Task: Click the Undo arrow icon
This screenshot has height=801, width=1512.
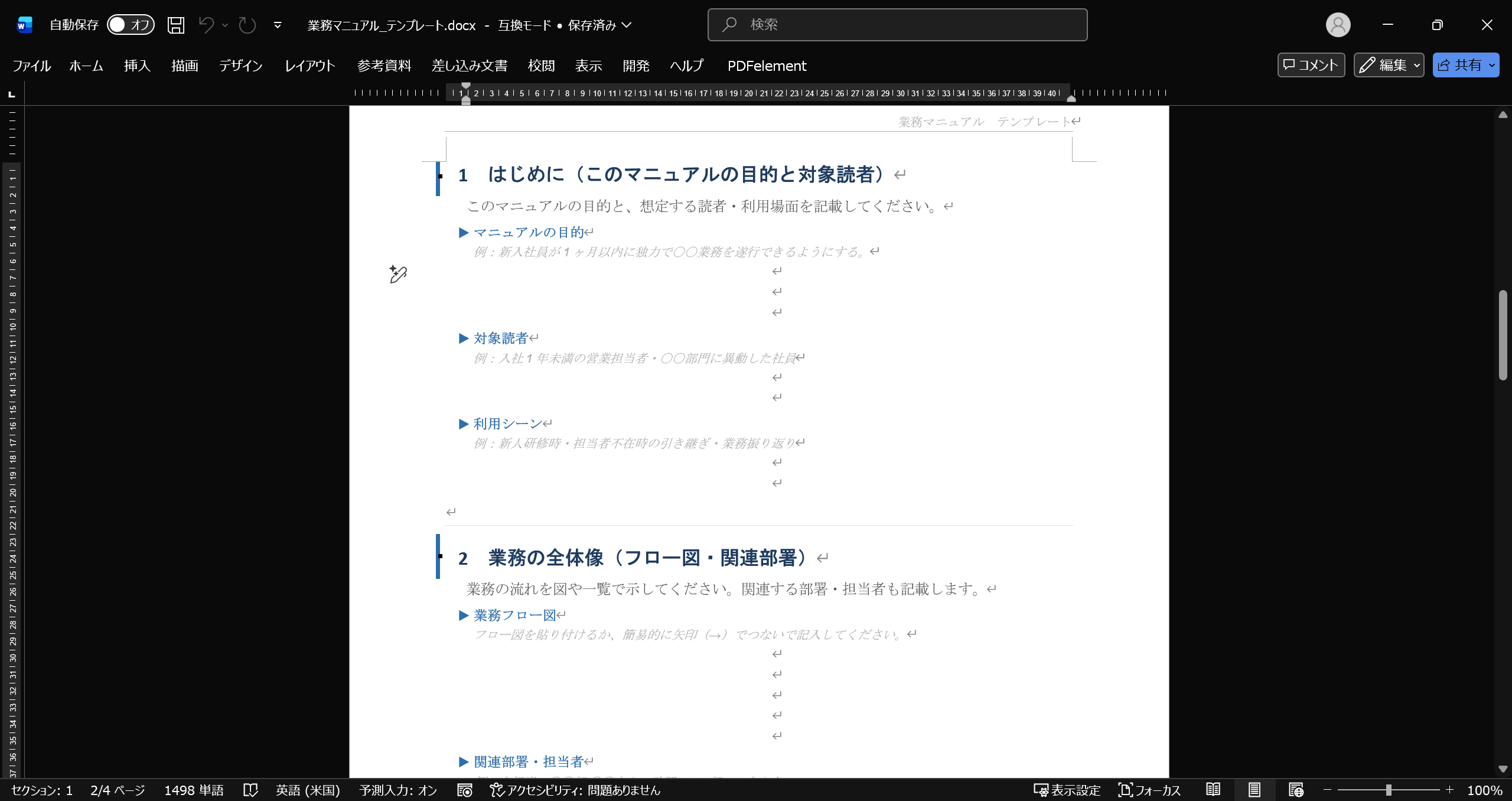Action: [x=206, y=25]
